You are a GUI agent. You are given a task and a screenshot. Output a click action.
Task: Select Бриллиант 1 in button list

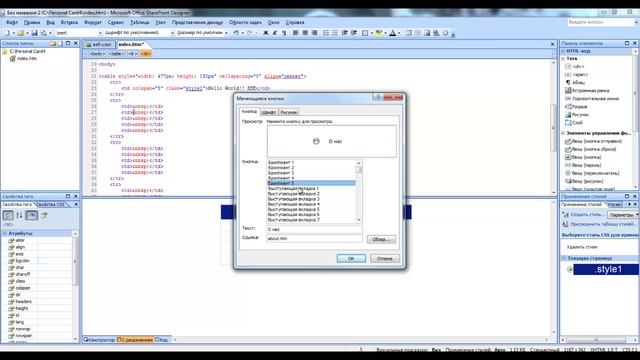[311, 162]
